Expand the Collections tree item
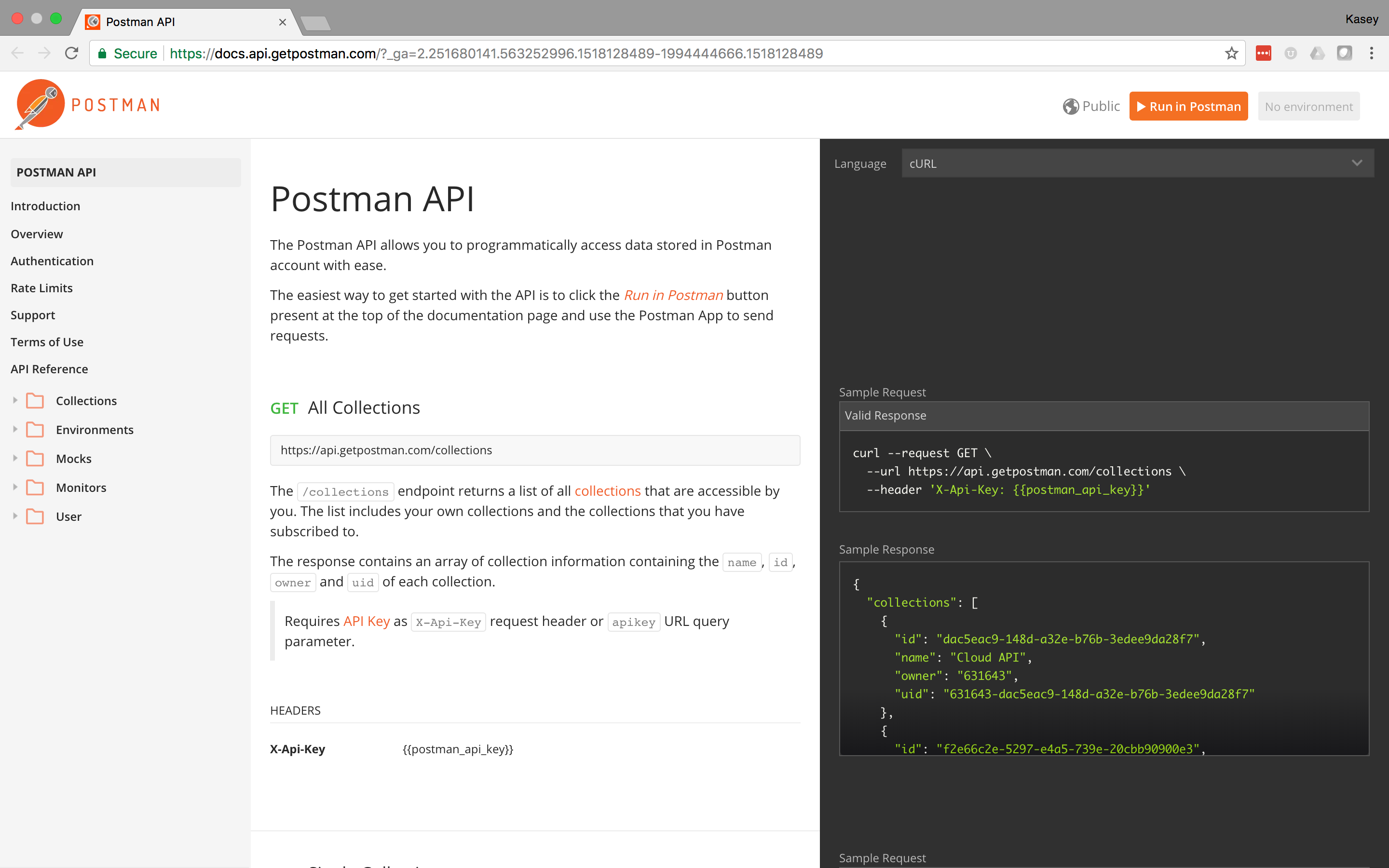The width and height of the screenshot is (1389, 868). 14,399
